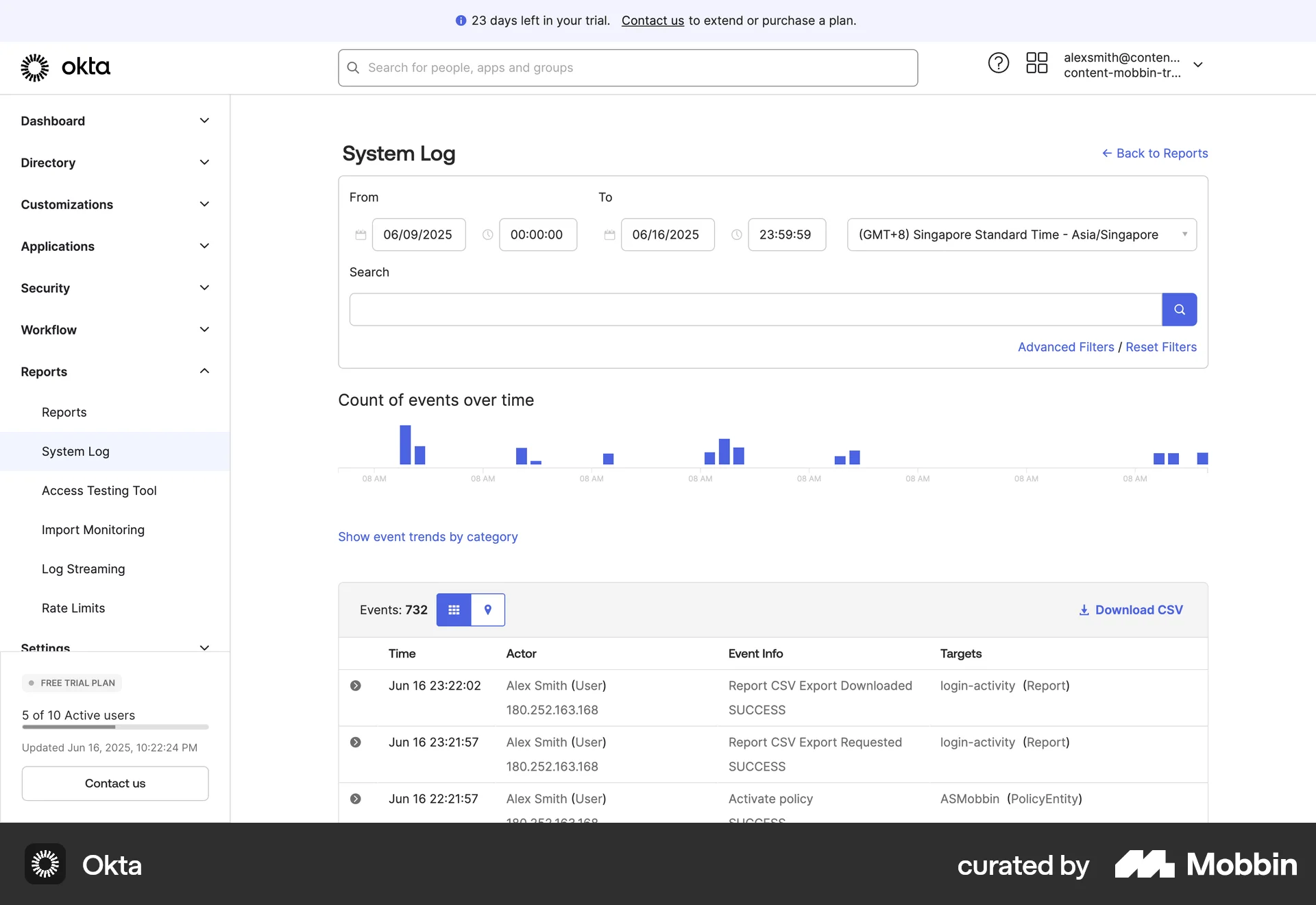Show event trends by category
The width and height of the screenshot is (1316, 905).
pos(428,537)
